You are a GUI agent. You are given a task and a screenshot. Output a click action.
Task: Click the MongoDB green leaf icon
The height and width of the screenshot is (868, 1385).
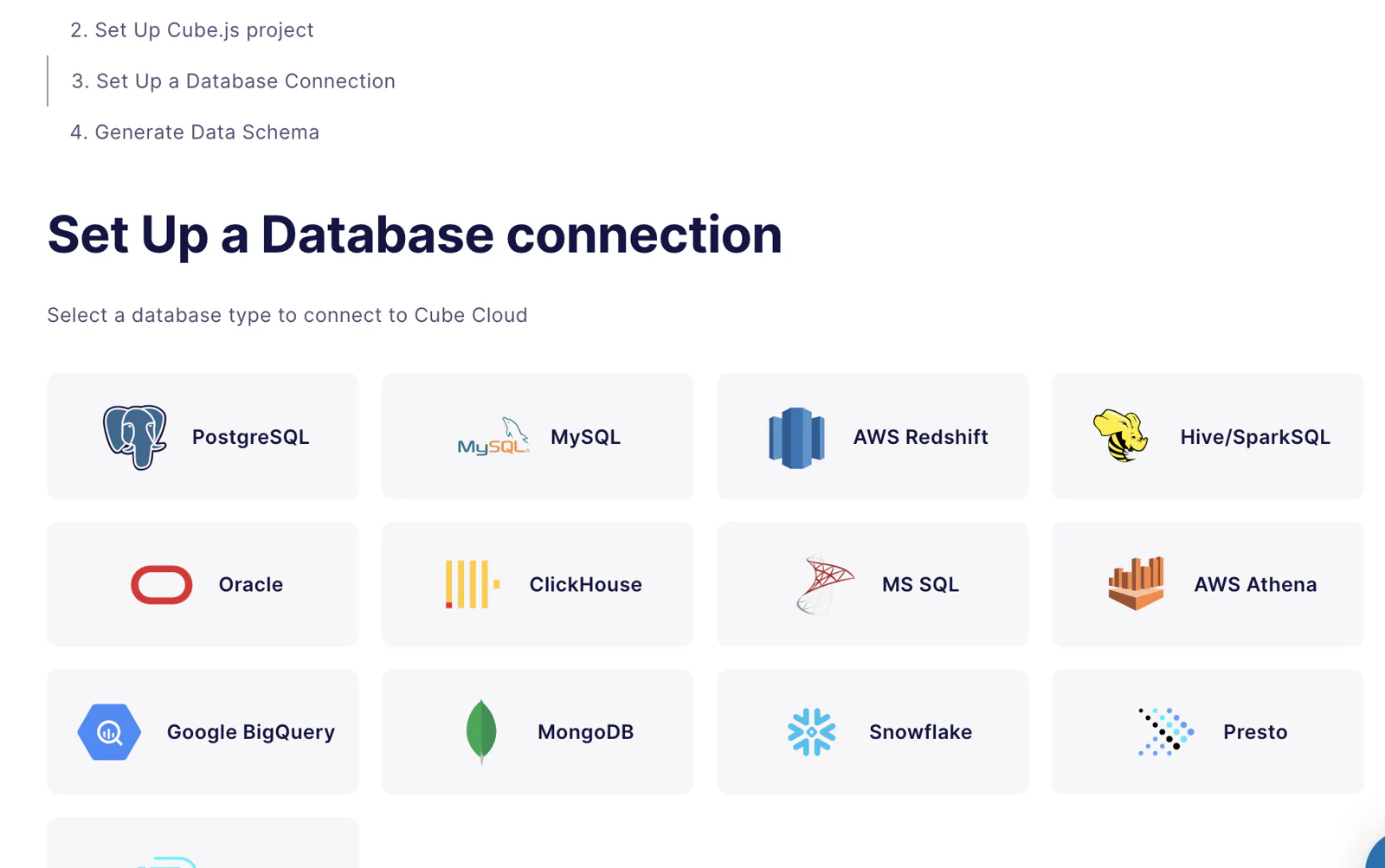tap(481, 732)
